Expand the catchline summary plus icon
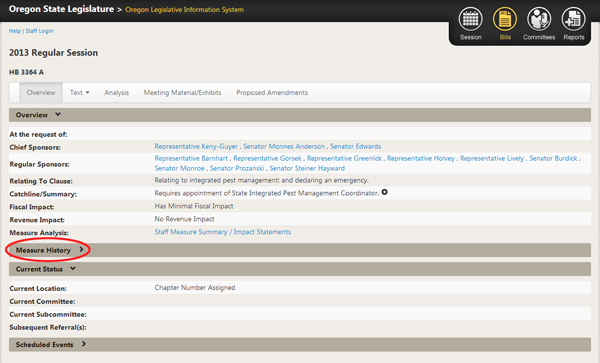The image size is (600, 363). click(385, 192)
